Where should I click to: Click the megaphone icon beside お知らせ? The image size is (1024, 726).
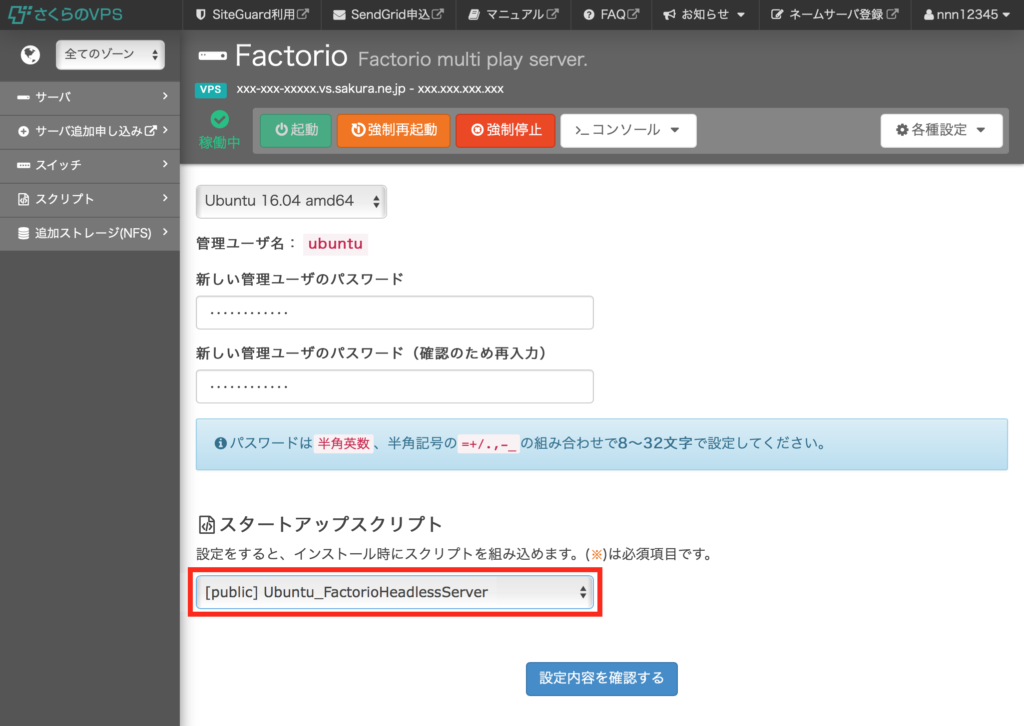click(x=669, y=14)
